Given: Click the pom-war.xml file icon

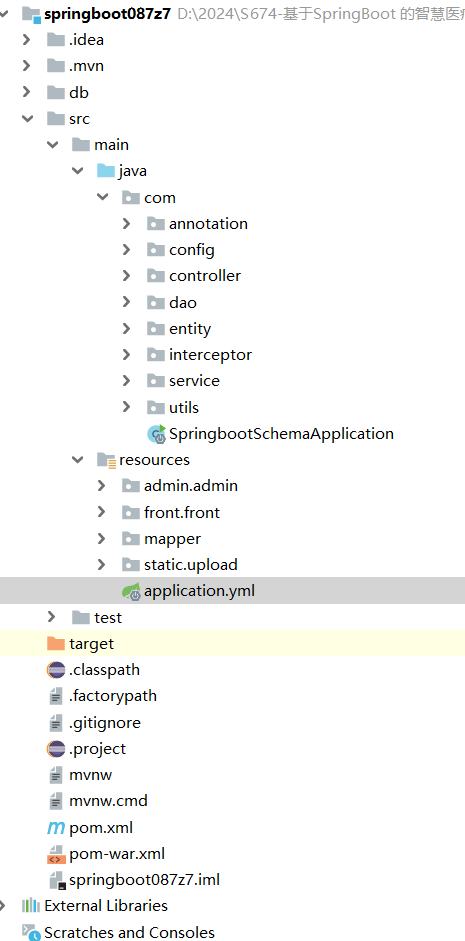Looking at the screenshot, I should click(56, 854).
